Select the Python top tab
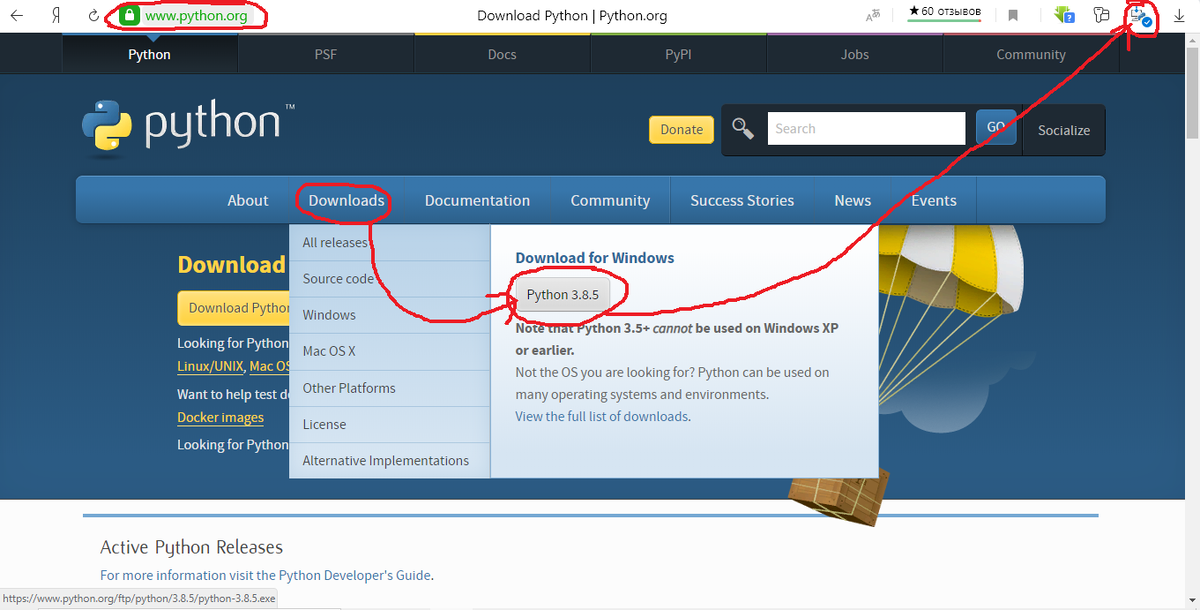Screen dimensions: 1200x610 [x=150, y=54]
